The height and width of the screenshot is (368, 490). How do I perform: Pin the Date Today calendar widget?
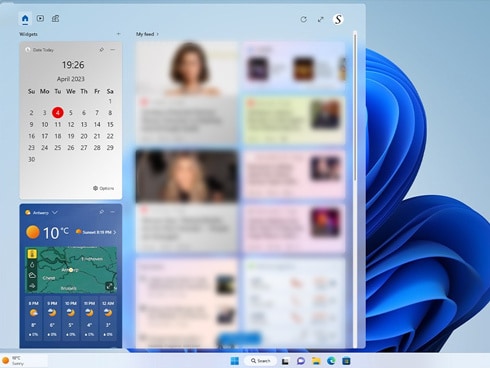click(x=101, y=50)
